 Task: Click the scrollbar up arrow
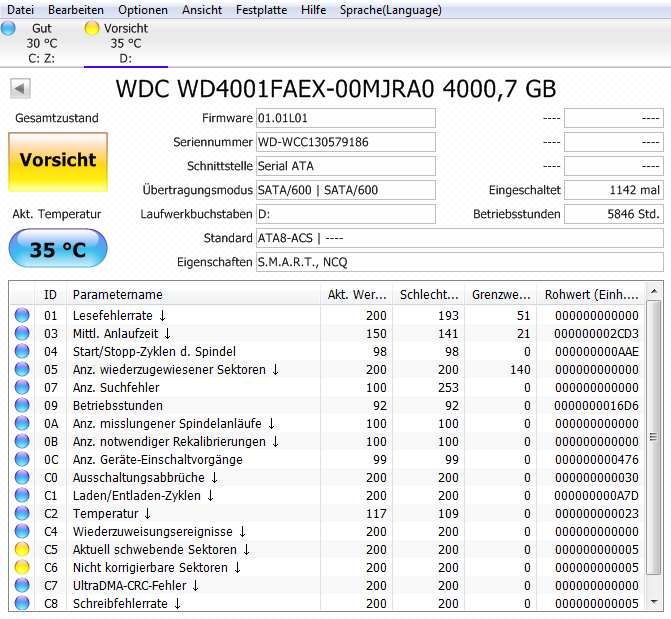click(653, 291)
